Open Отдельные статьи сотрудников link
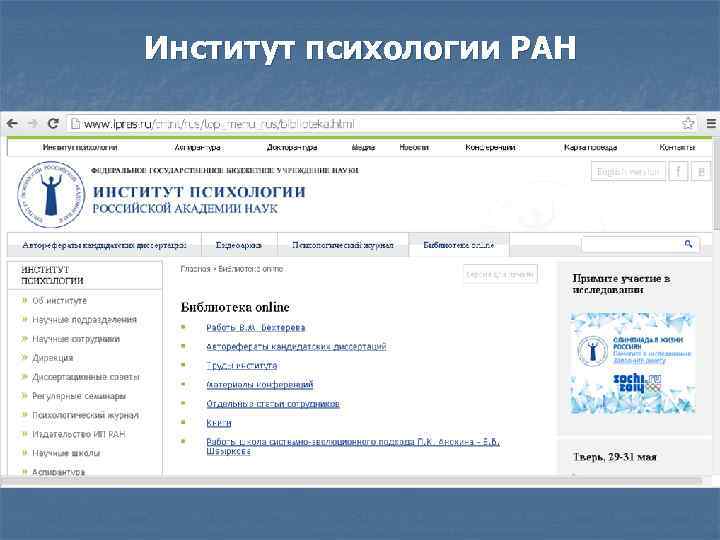Viewport: 720px width, 540px height. [x=273, y=404]
